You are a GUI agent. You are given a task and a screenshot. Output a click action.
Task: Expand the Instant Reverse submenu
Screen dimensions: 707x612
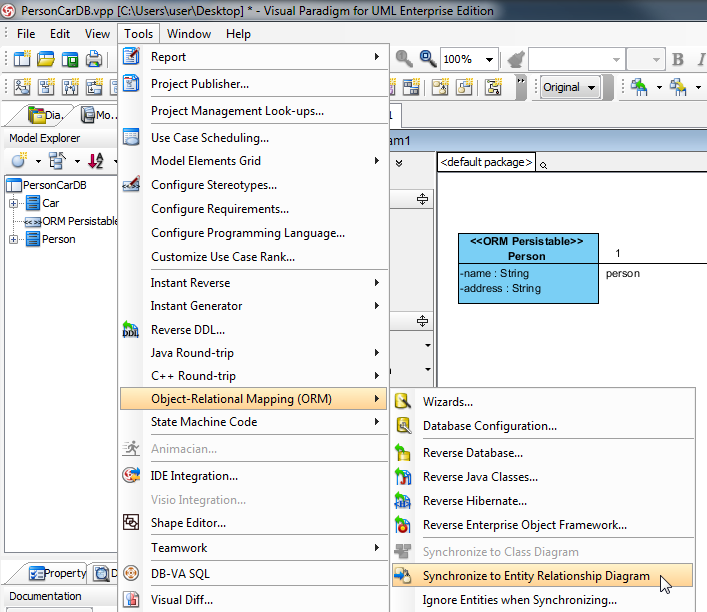click(376, 282)
